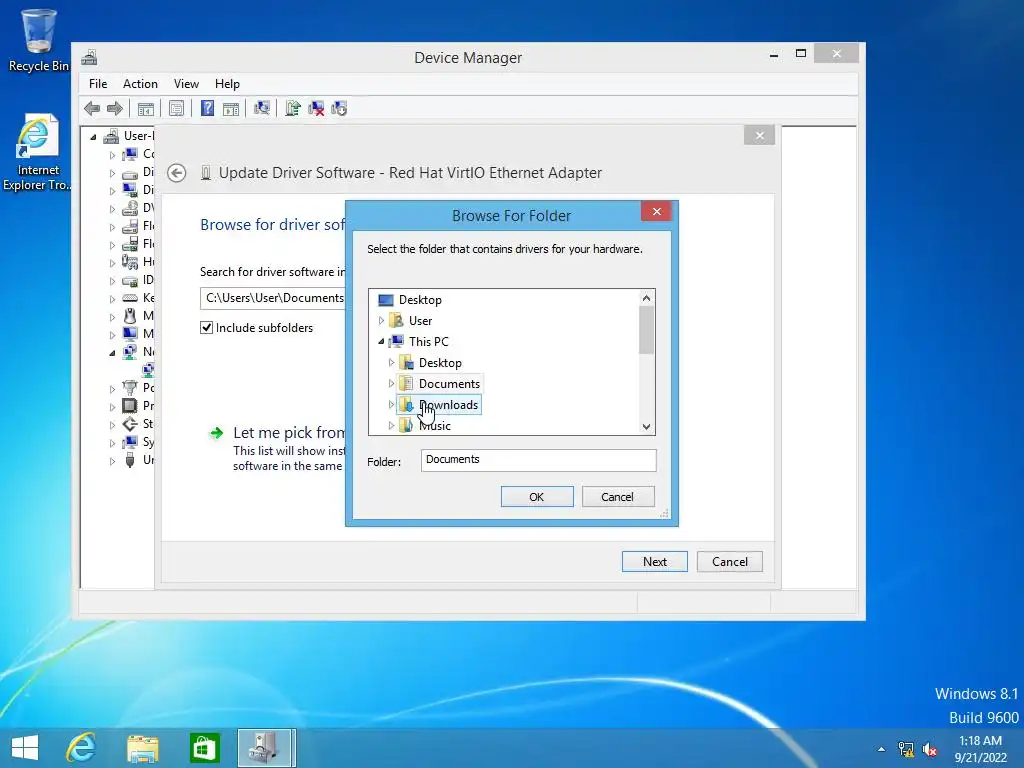
Task: Select the Ethernet adapter child under Network adapters
Action: click(148, 370)
